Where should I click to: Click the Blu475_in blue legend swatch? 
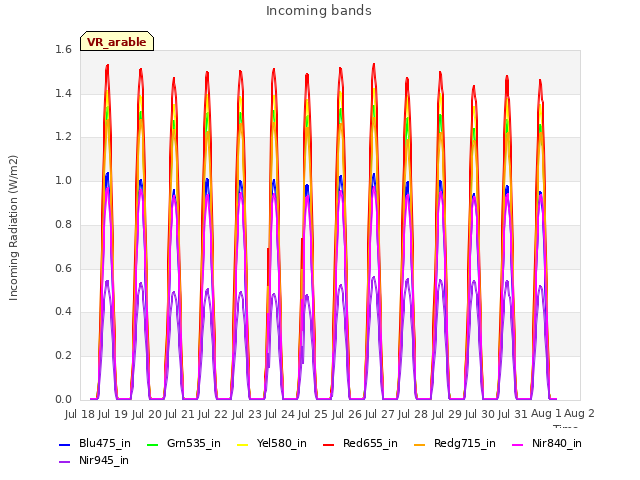click(64, 444)
